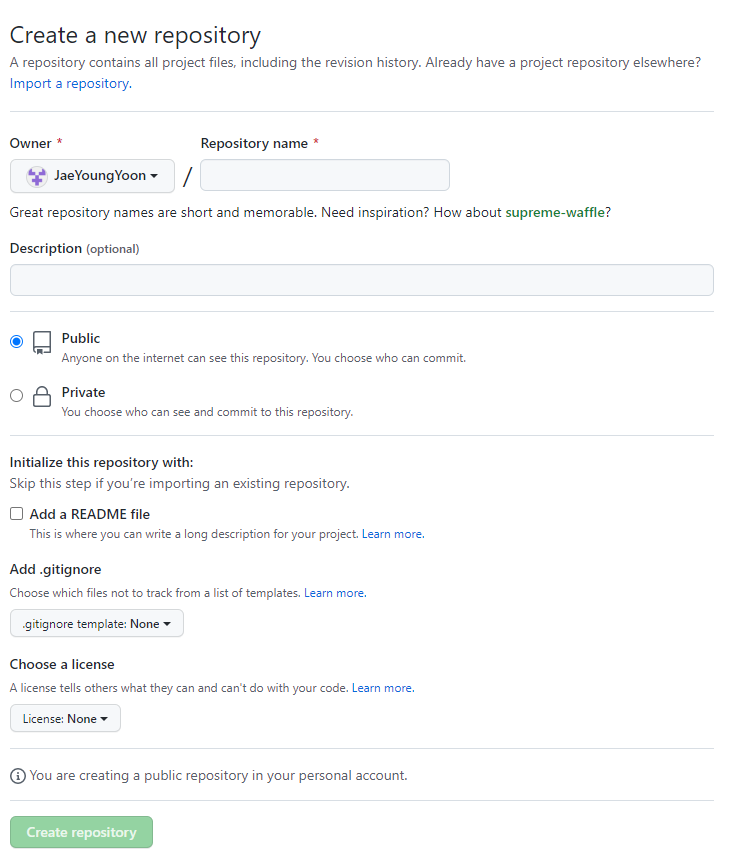Click the Create repository button
Screen dimensions: 736x867
point(81,833)
